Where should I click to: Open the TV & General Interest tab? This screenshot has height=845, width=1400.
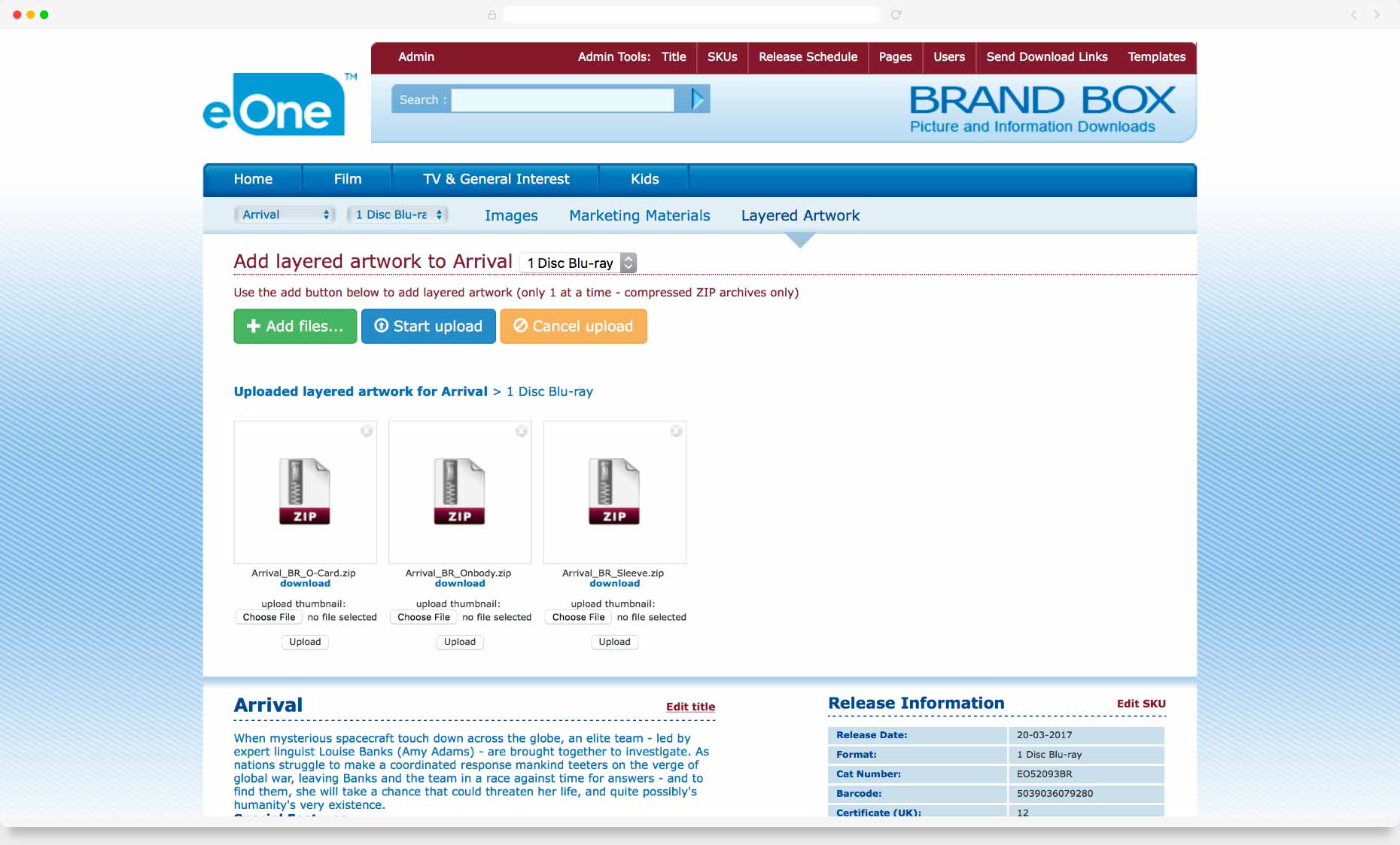[495, 179]
